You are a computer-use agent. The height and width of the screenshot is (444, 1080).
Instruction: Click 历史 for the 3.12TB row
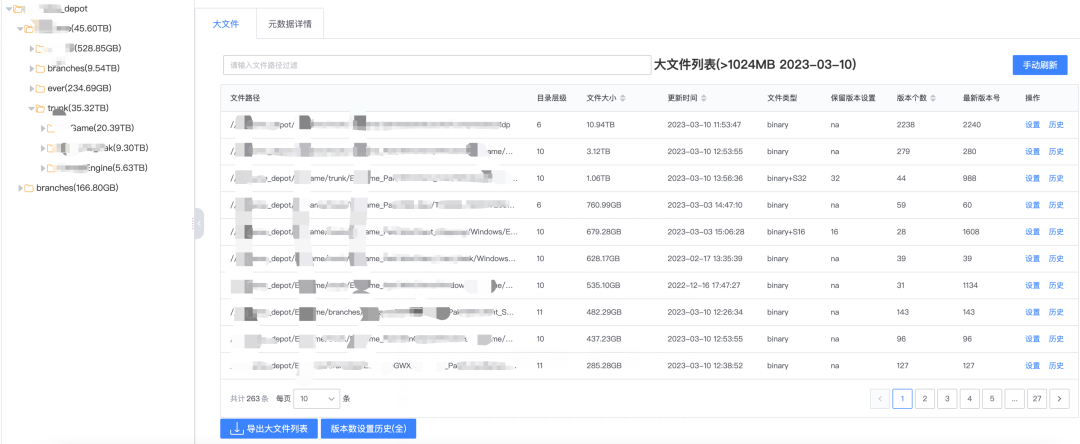pyautogui.click(x=1056, y=152)
